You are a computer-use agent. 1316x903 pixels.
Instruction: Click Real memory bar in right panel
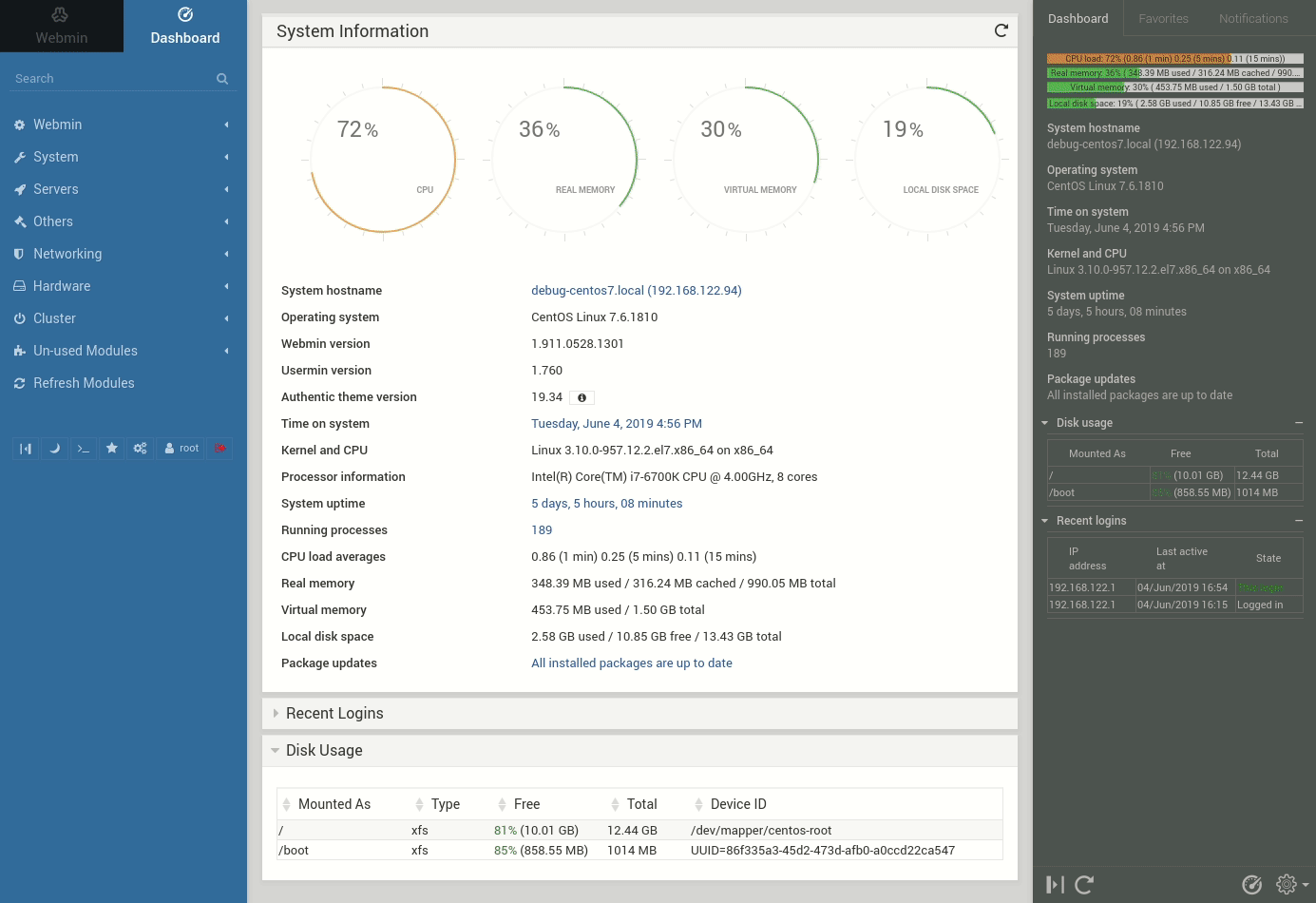1175,73
